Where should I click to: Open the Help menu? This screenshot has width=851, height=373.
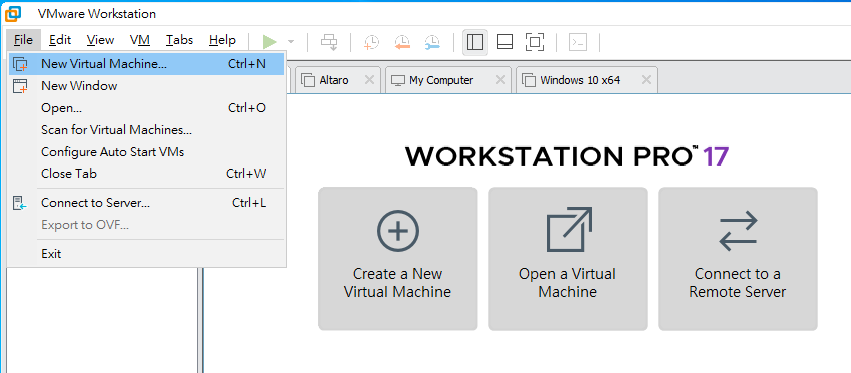point(223,40)
